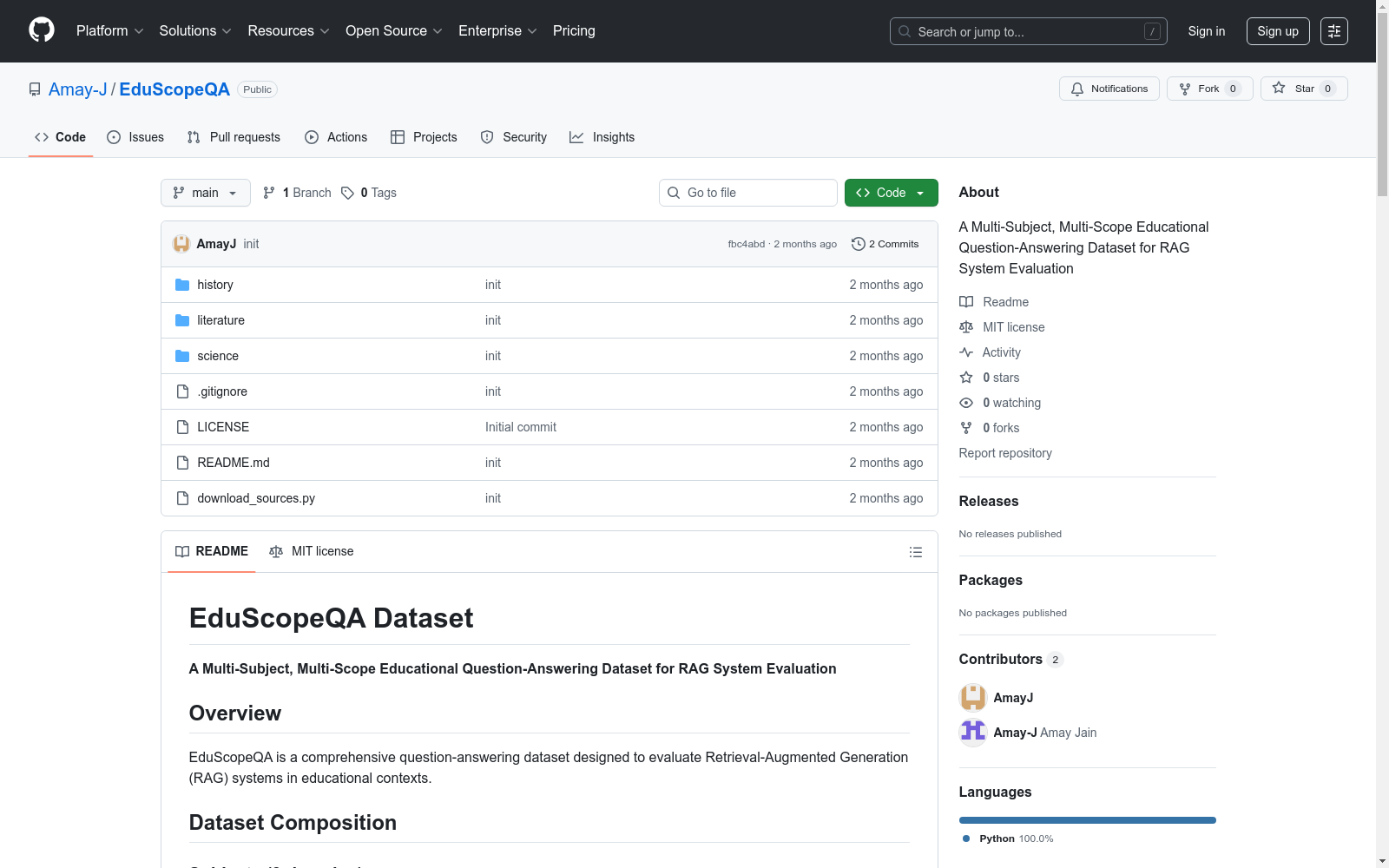This screenshot has width=1389, height=868.
Task: Open the Releases heading link
Action: [989, 502]
